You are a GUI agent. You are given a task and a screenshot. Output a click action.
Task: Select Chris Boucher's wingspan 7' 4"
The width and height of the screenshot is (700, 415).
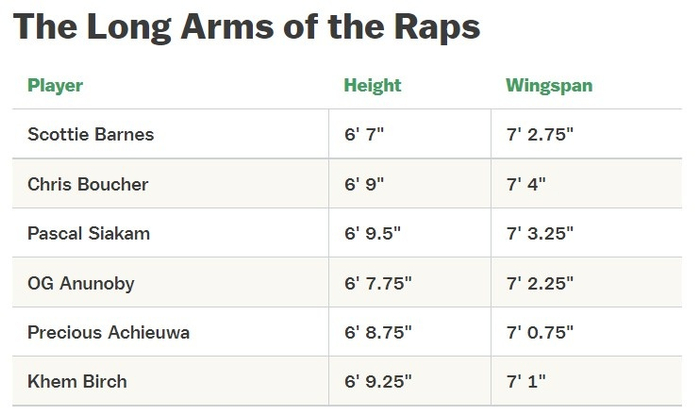pos(526,184)
